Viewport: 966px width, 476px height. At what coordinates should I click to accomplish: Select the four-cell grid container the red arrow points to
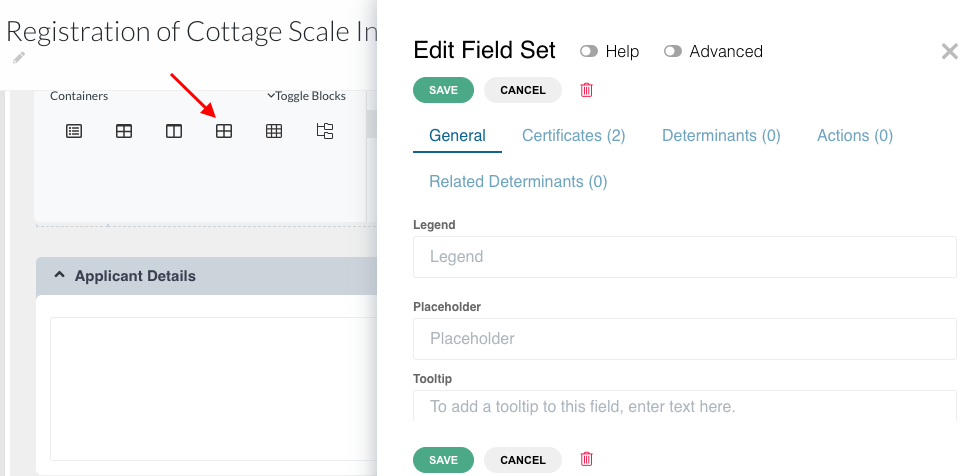click(x=224, y=131)
